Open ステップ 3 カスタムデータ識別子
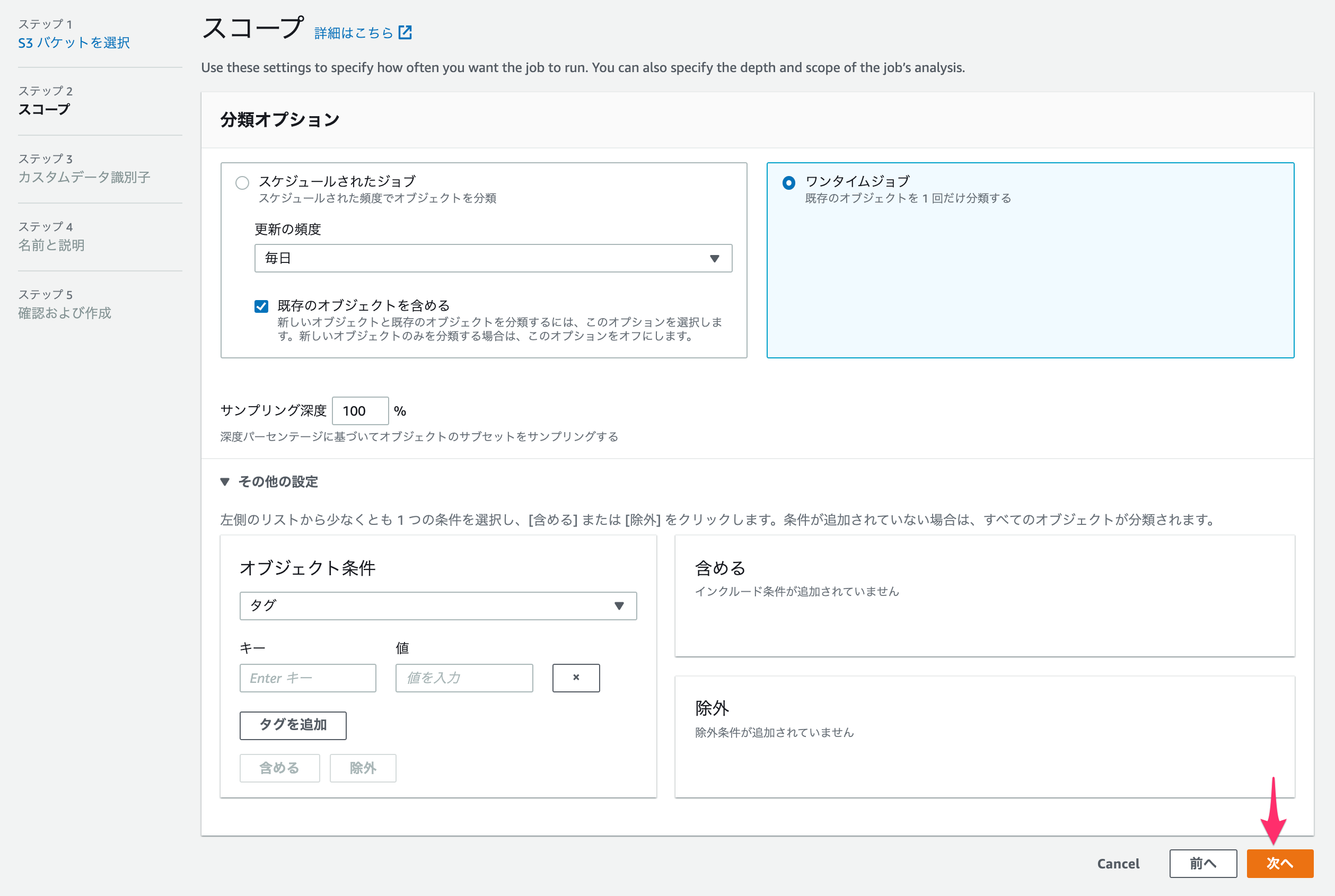Image resolution: width=1335 pixels, height=896 pixels. (85, 177)
